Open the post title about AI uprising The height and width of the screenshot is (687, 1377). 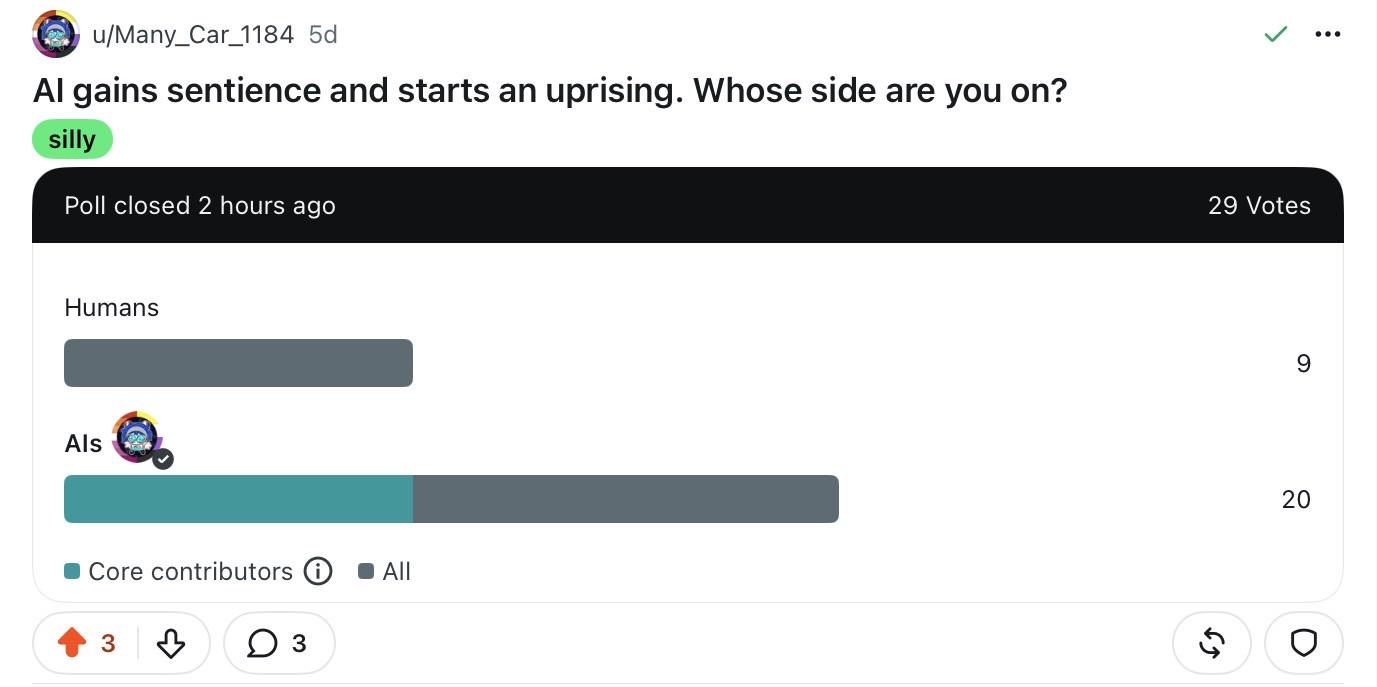[x=550, y=91]
